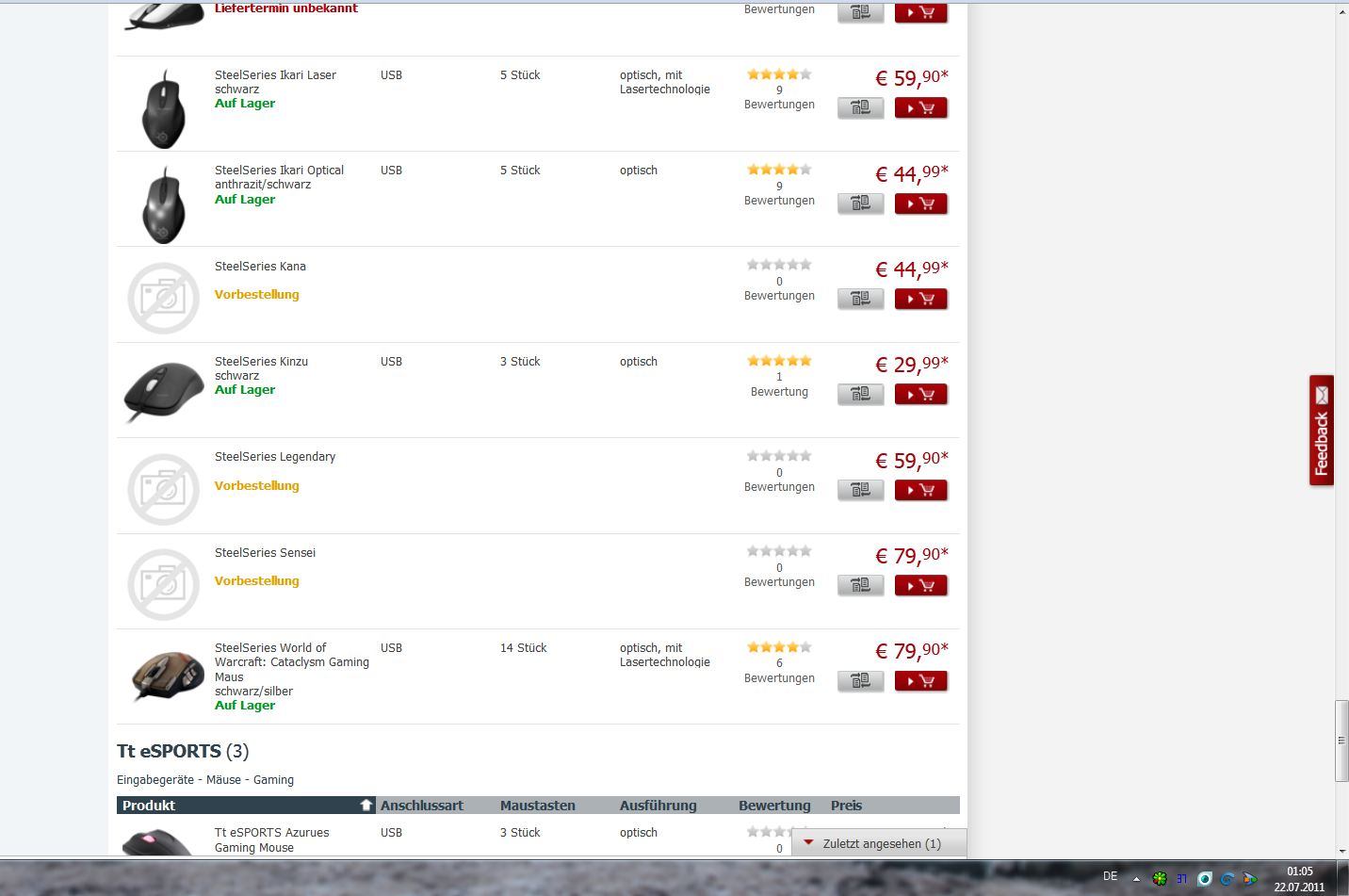Click placeholder image for SteelSeries Sensei
The height and width of the screenshot is (896, 1349).
coord(163,584)
